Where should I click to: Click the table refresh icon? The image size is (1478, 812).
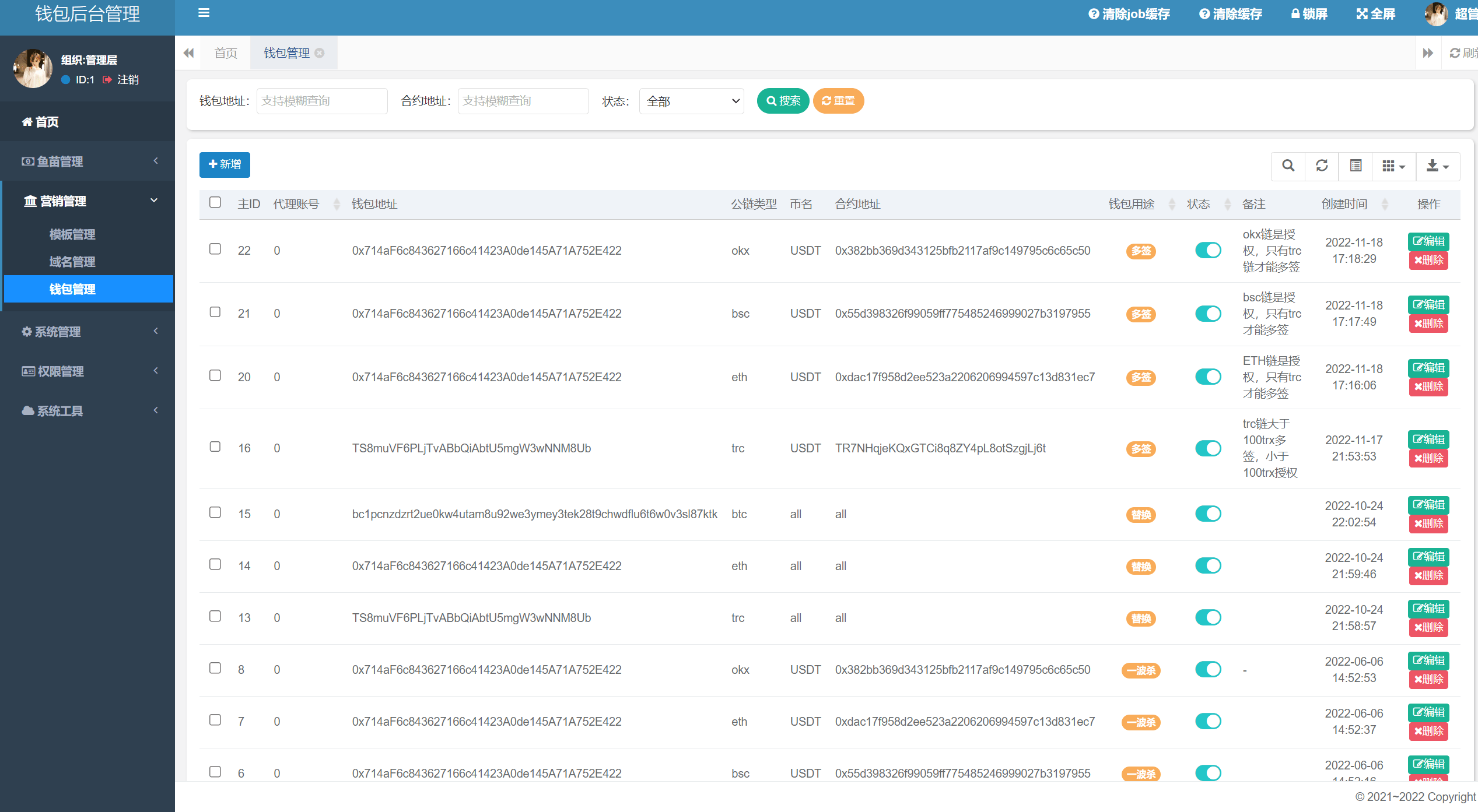pyautogui.click(x=1322, y=166)
